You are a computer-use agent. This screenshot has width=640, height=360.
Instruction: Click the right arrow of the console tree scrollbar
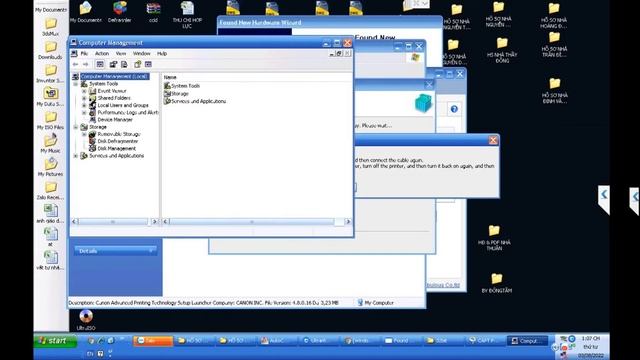point(155,222)
